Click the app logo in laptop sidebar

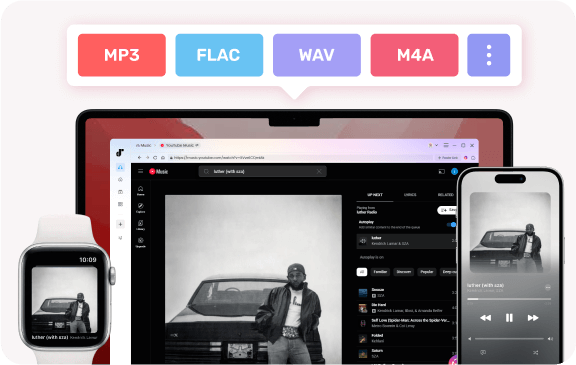click(120, 152)
